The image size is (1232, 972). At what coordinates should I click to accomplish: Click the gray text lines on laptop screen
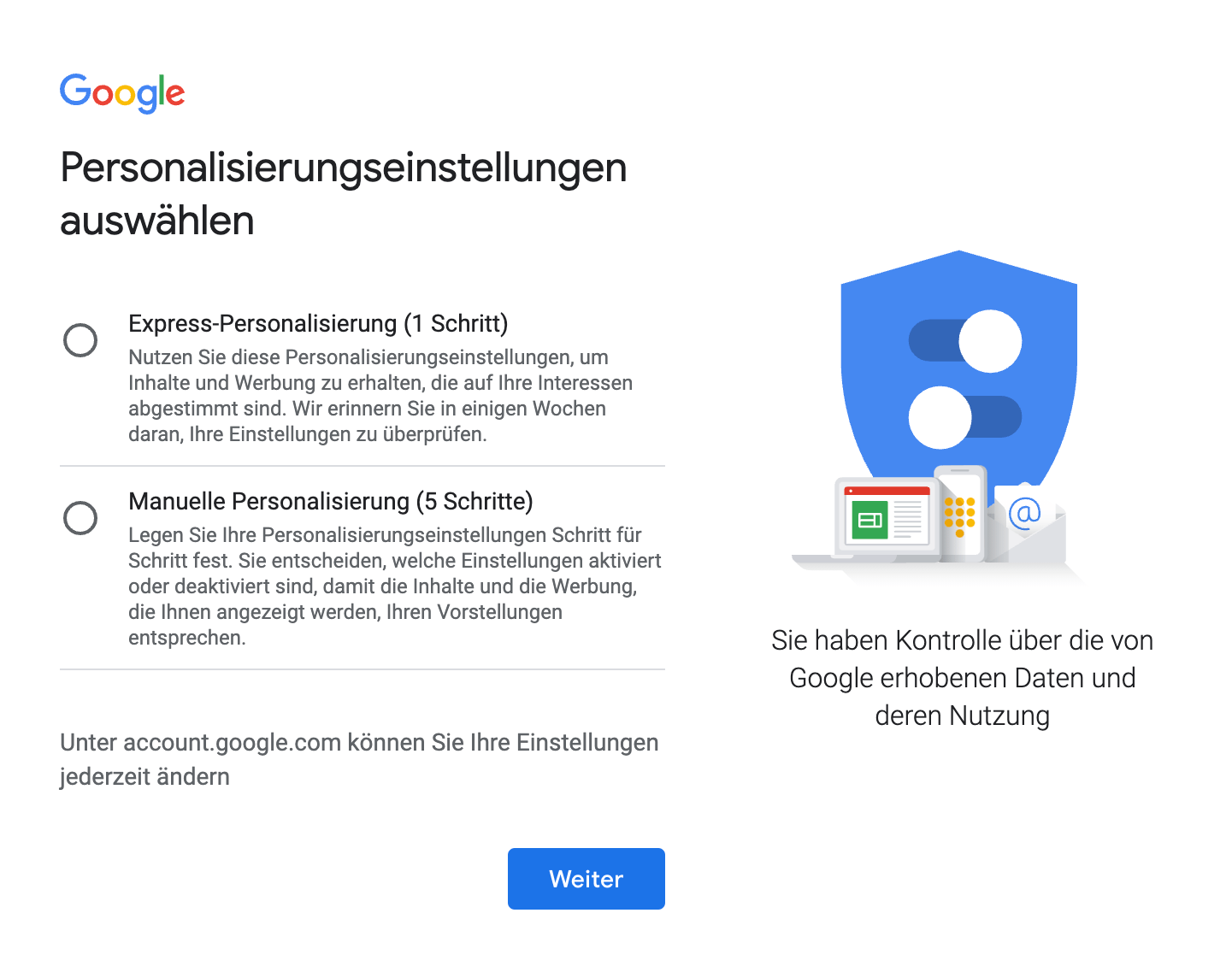908,518
